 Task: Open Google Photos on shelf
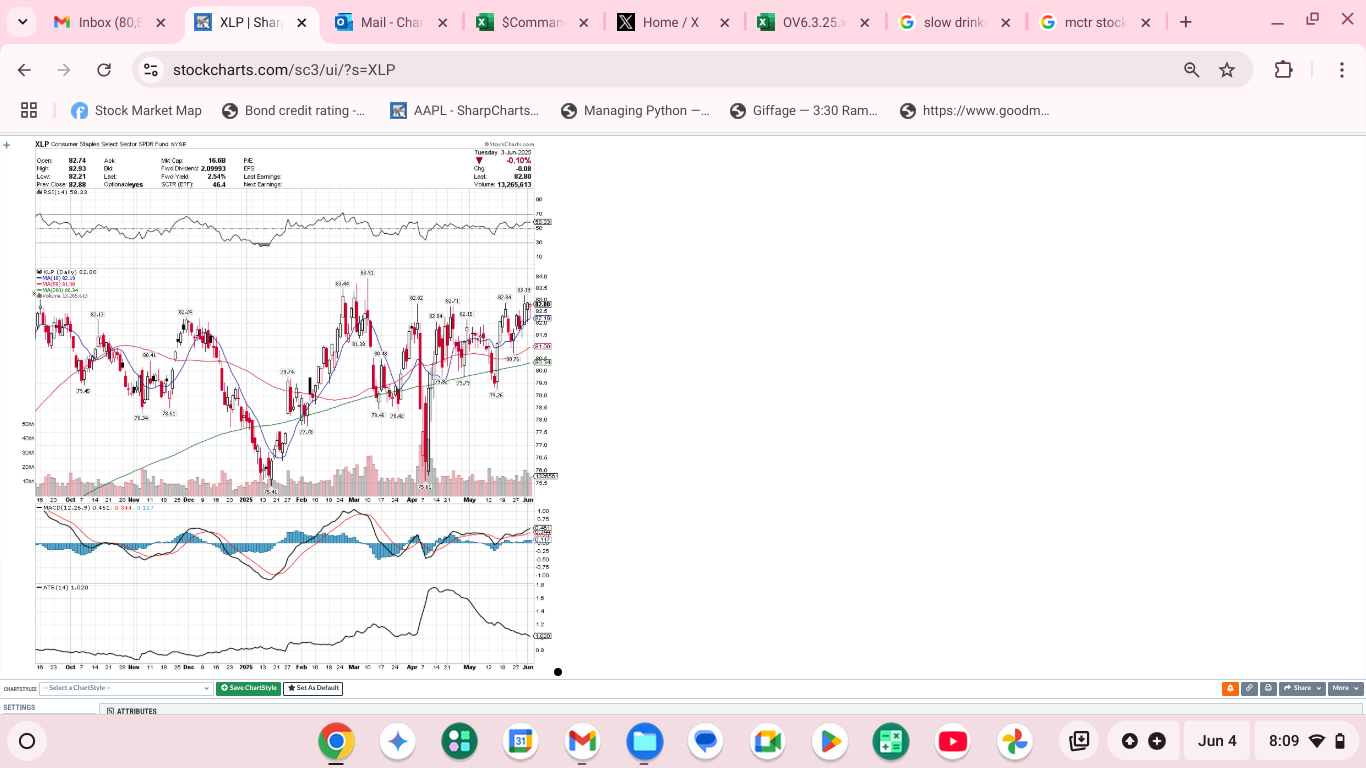pyautogui.click(x=1015, y=741)
